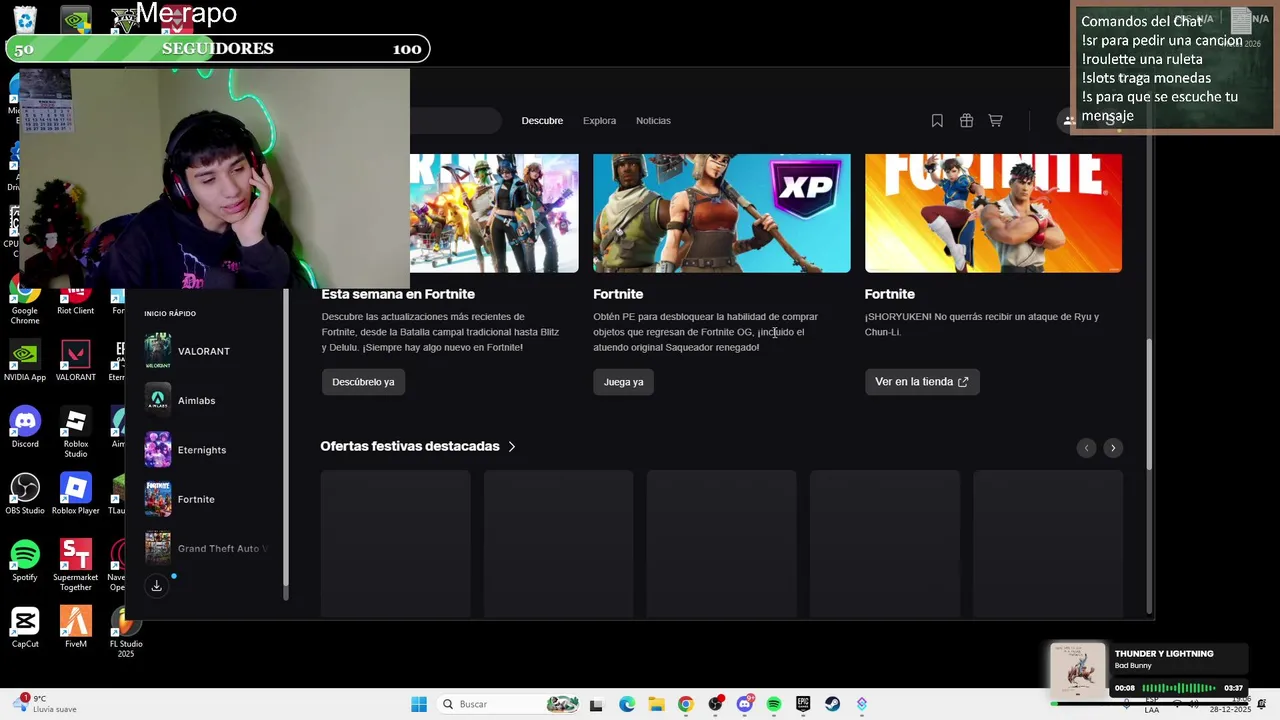Switch to the Descubre tab
Viewport: 1280px width, 720px height.
542,121
